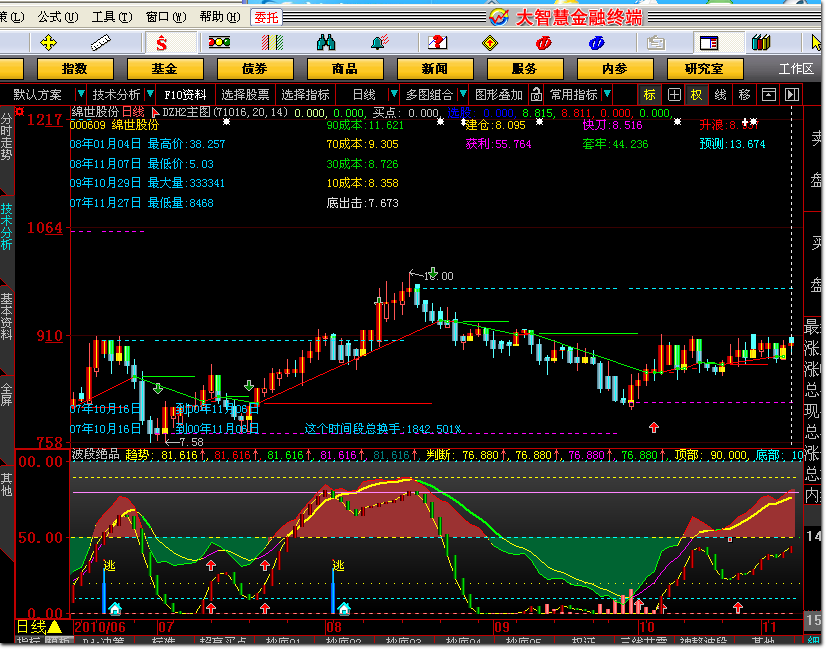Switch to the 分时走势 side tab
This screenshot has width=827, height=649.
coord(7,136)
